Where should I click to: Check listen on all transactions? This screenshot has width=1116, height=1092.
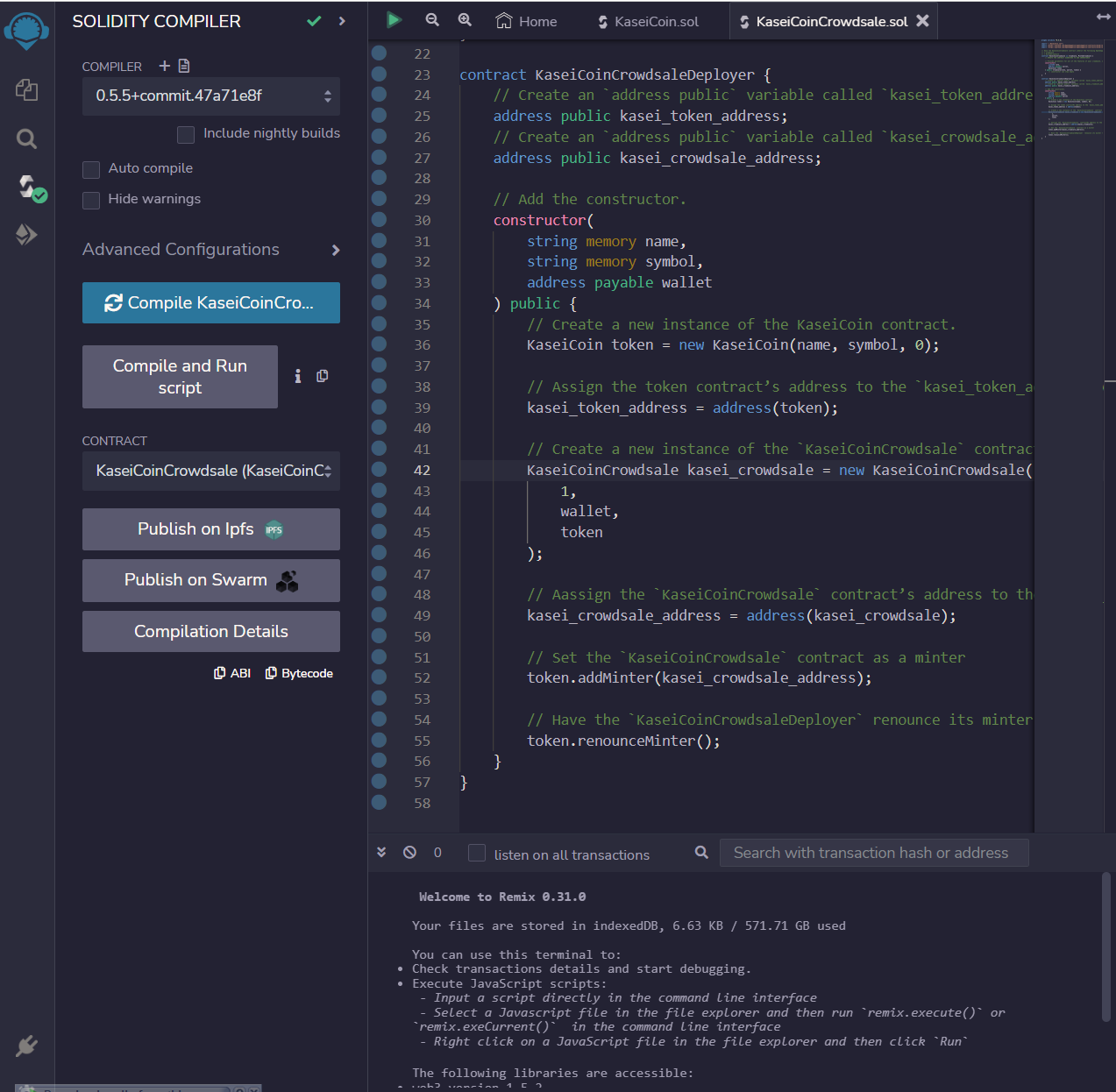pos(477,853)
